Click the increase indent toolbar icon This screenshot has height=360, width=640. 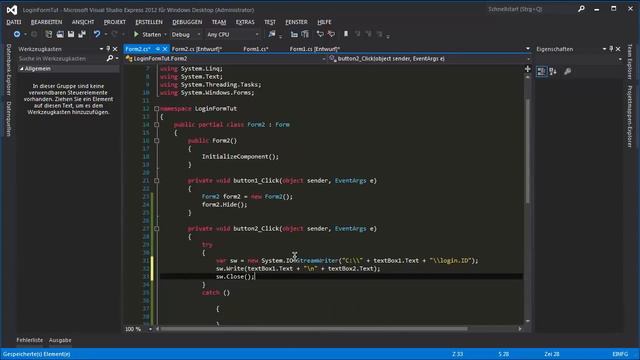point(305,34)
